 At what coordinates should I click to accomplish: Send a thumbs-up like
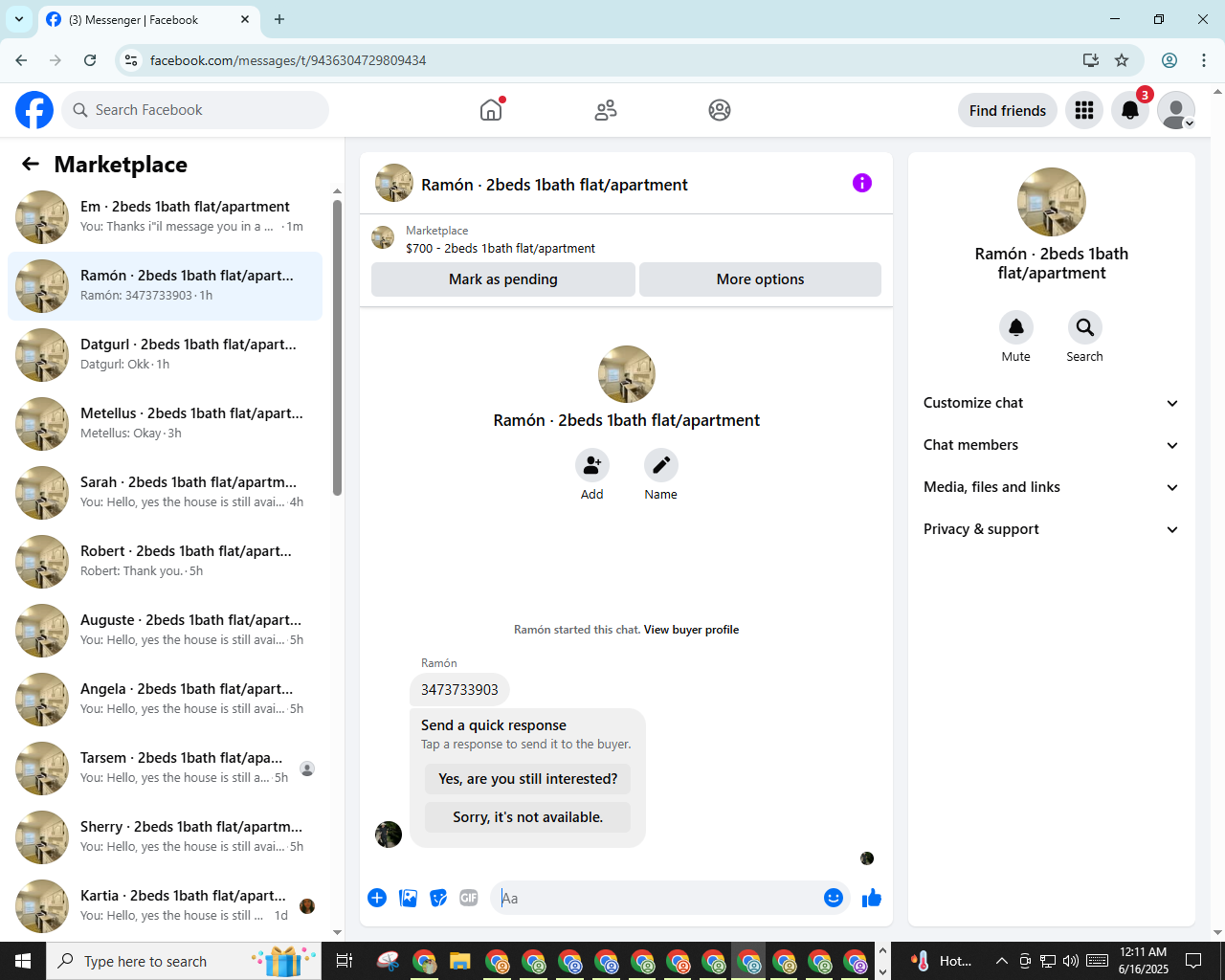coord(872,898)
